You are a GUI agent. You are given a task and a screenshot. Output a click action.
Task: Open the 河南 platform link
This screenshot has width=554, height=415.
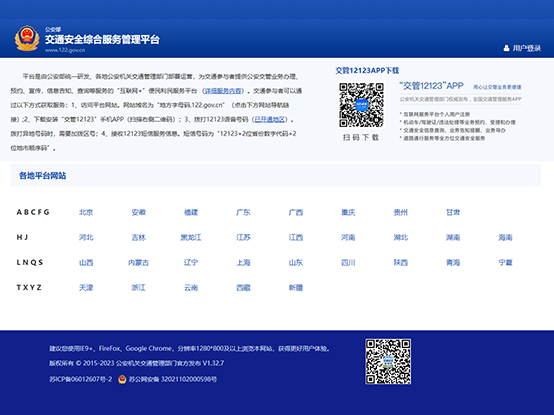coord(348,237)
